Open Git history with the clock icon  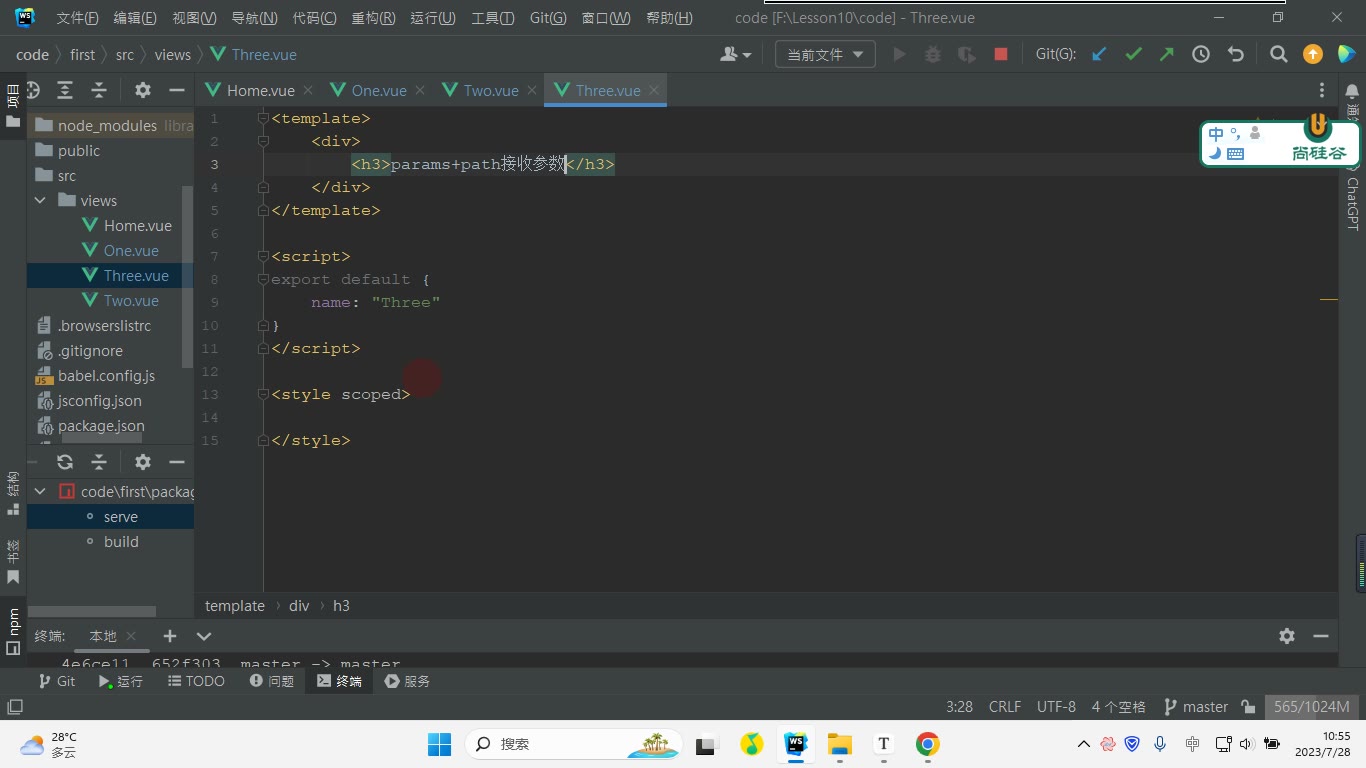(x=1201, y=55)
